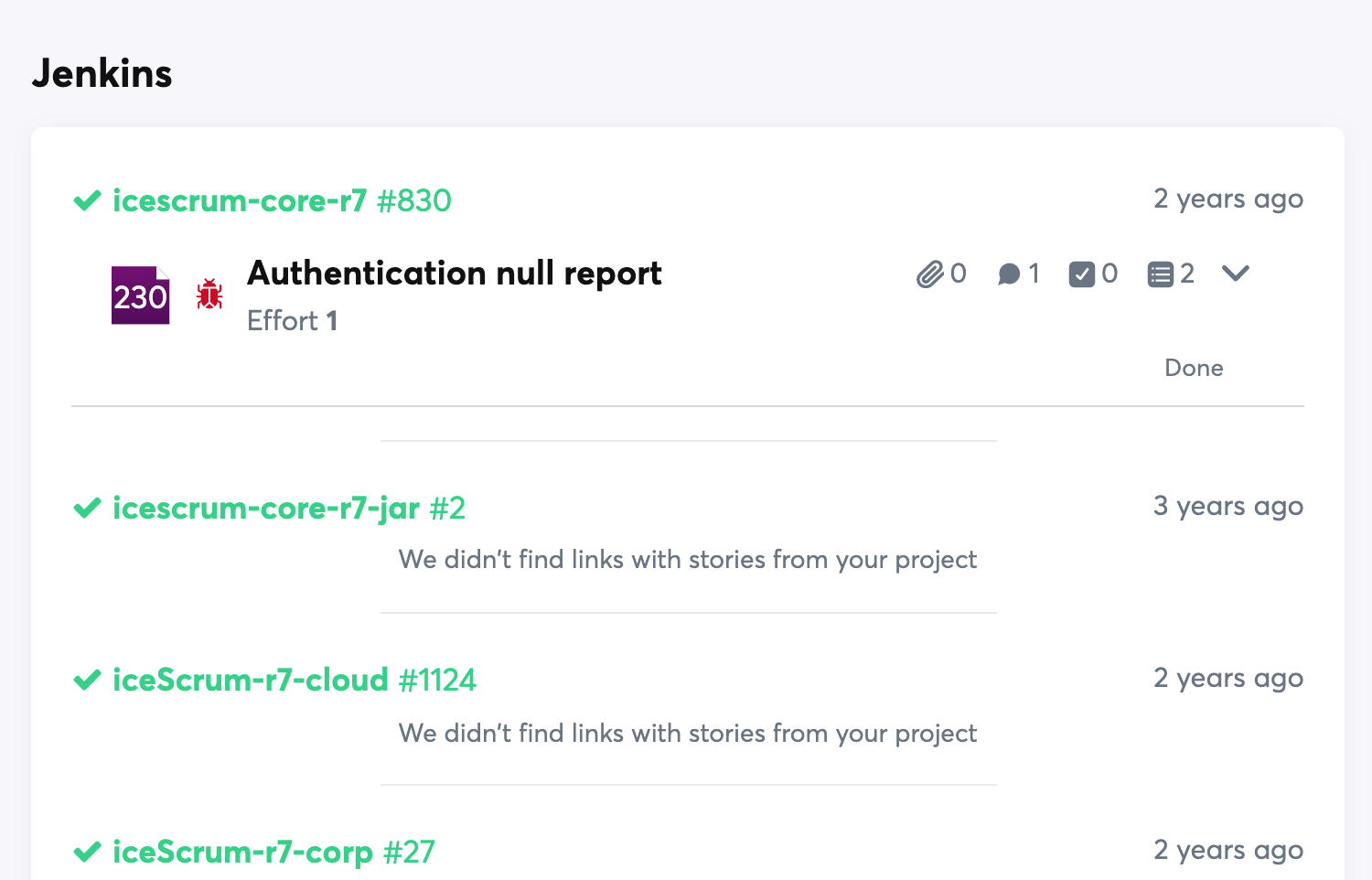Click the purple 230 story ID badge
The width and height of the screenshot is (1372, 880).
pyautogui.click(x=140, y=295)
